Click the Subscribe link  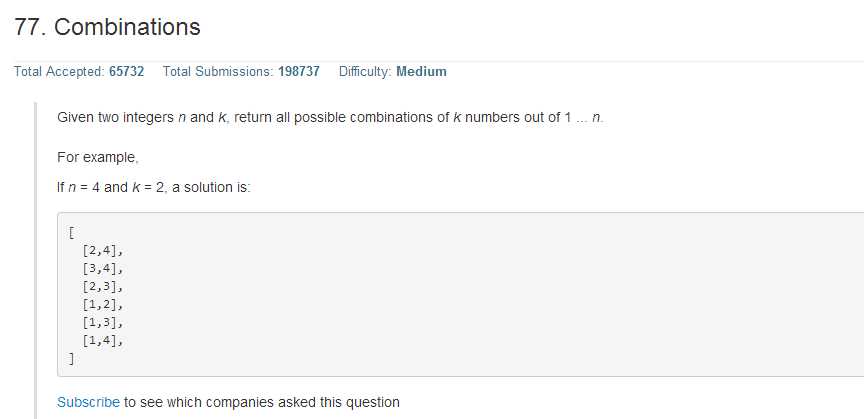[x=88, y=402]
